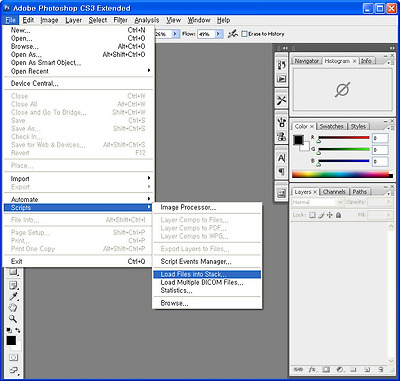
Task: Open the Normal blend mode dropdown
Action: tap(317, 202)
